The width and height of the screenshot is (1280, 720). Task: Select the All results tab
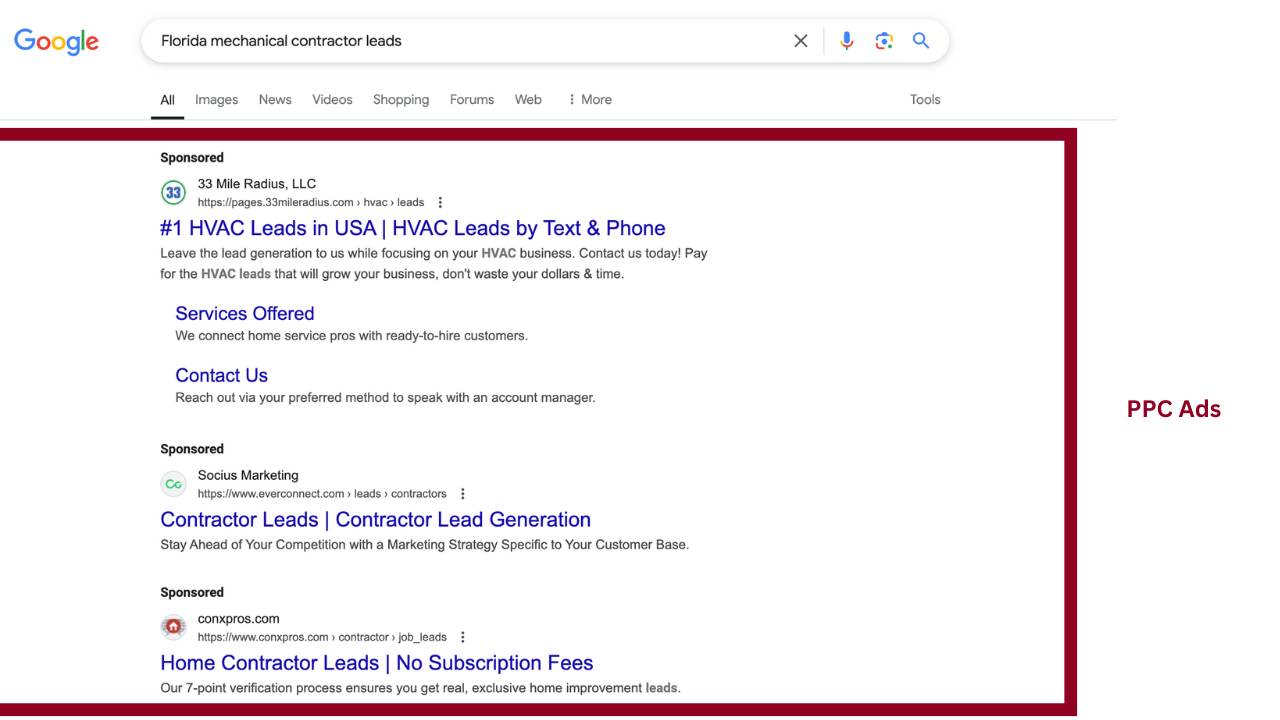tap(167, 99)
